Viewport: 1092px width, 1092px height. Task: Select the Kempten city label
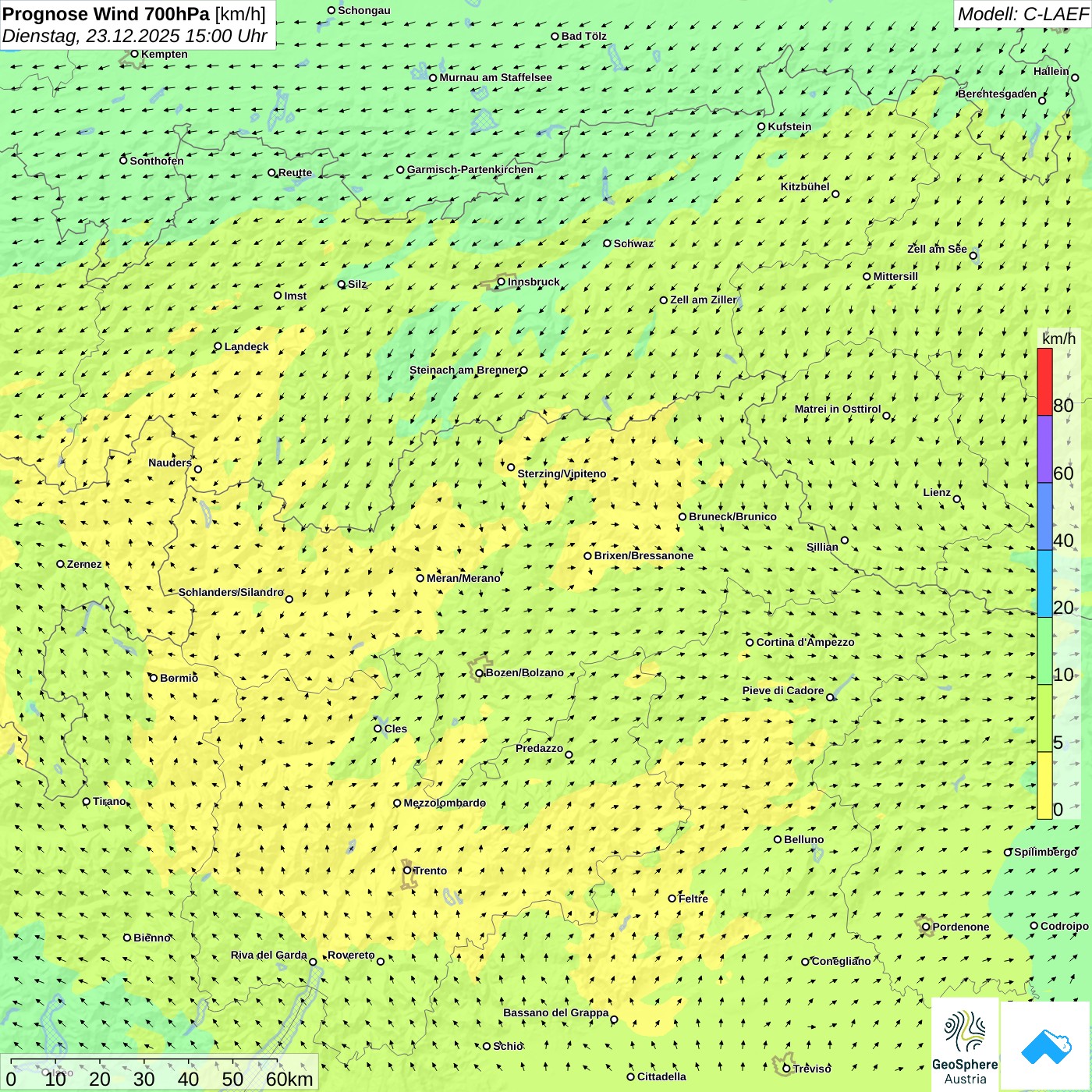pyautogui.click(x=164, y=54)
